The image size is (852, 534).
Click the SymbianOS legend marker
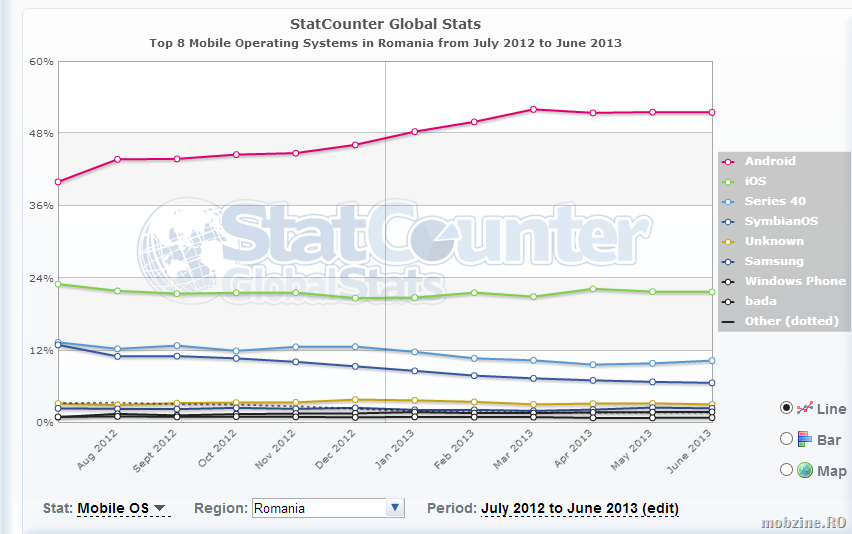tap(729, 222)
